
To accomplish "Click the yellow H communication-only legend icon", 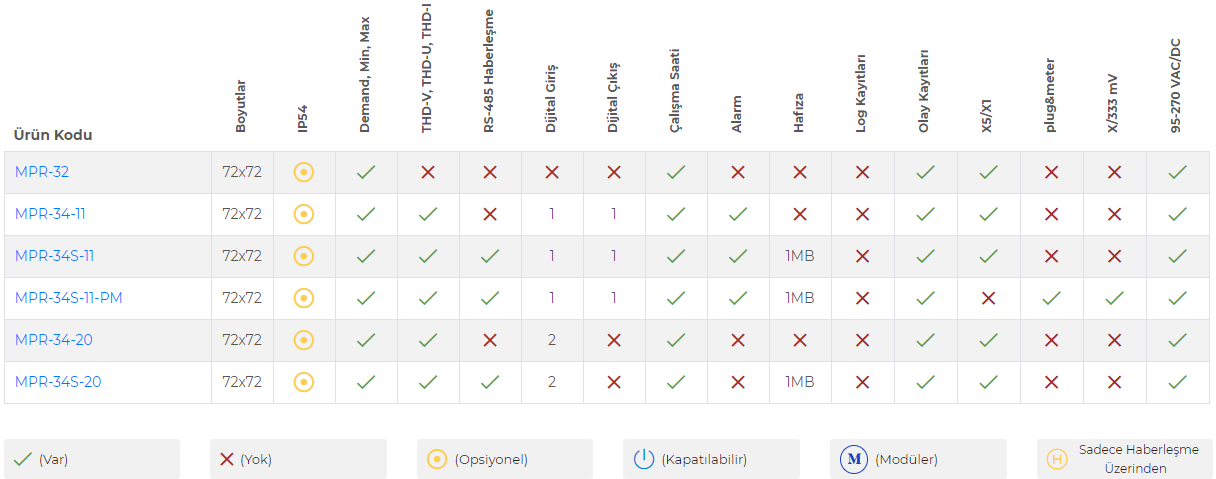I will click(x=1056, y=459).
